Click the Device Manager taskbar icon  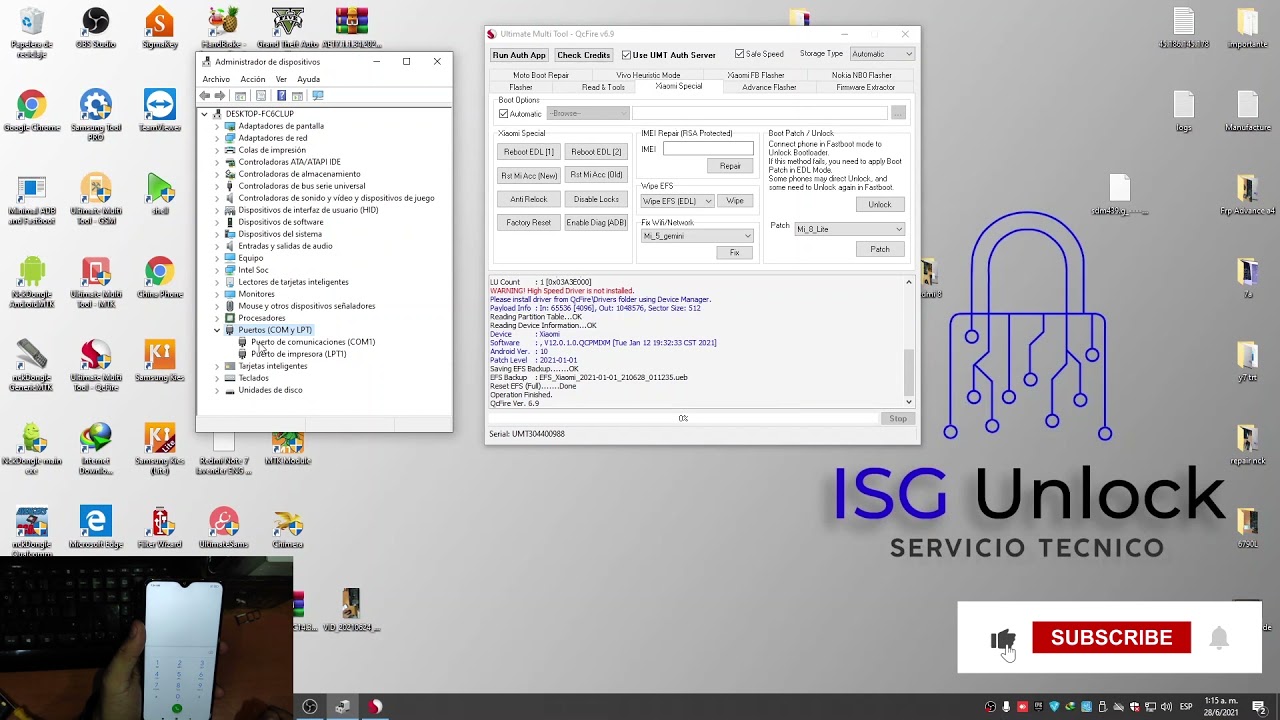[342, 707]
